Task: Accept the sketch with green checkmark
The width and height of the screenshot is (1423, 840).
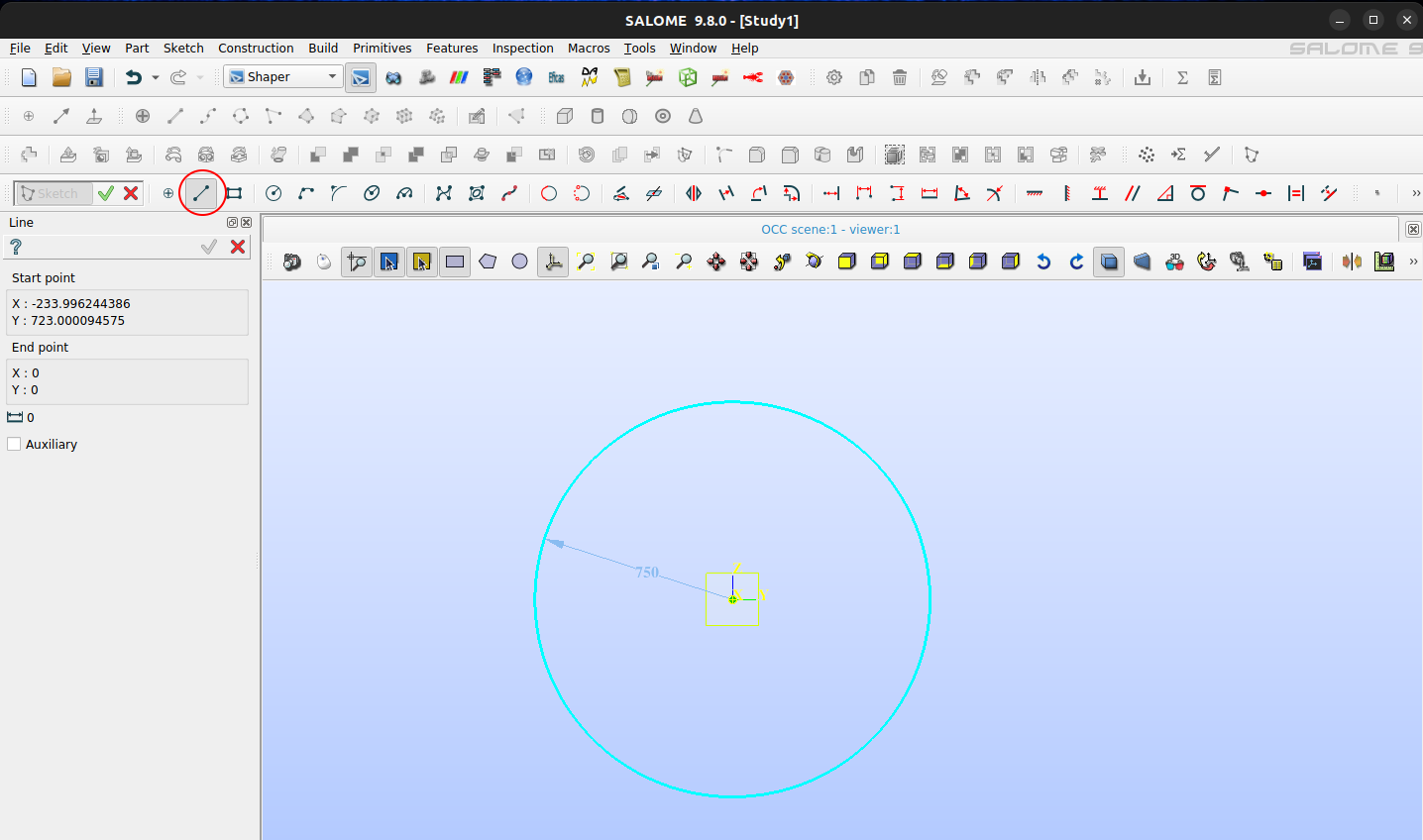Action: point(106,193)
